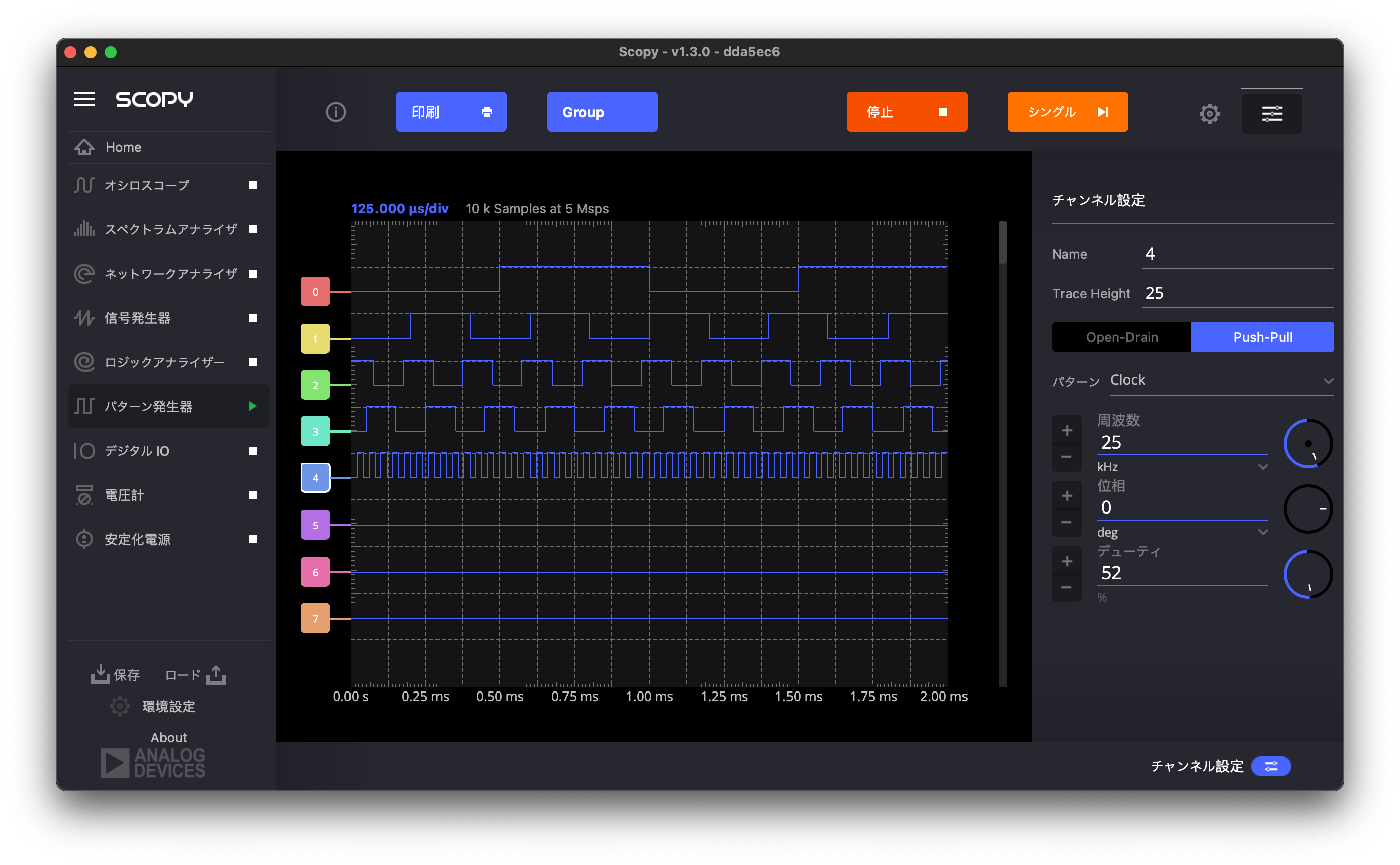Click the info icon in toolbar
This screenshot has height=865, width=1400.
(x=336, y=112)
